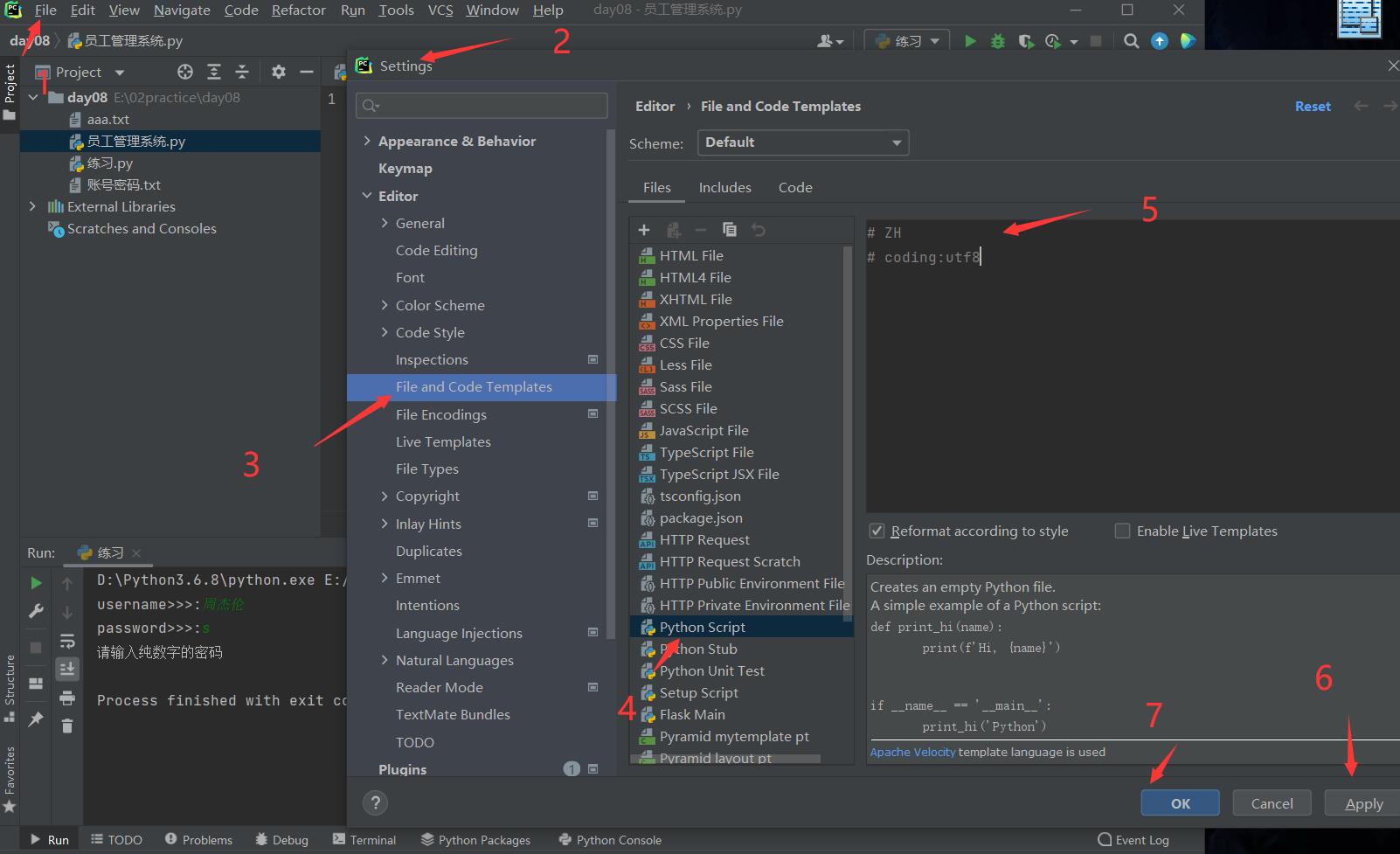Click the Apply button
The width and height of the screenshot is (1400, 854).
(x=1362, y=803)
